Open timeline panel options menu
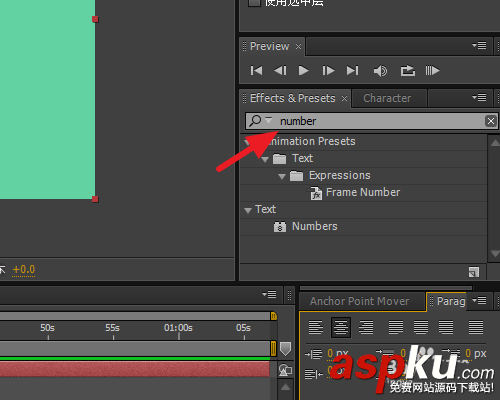The image size is (500, 400). tap(269, 294)
